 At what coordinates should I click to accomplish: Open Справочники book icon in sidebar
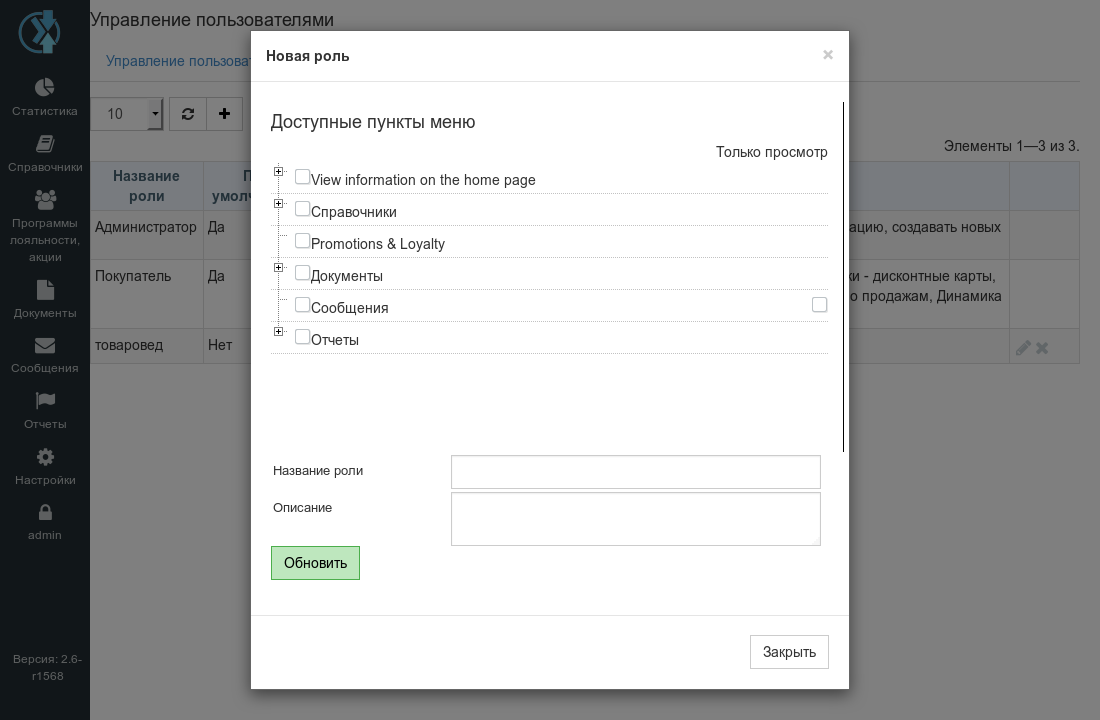45,144
